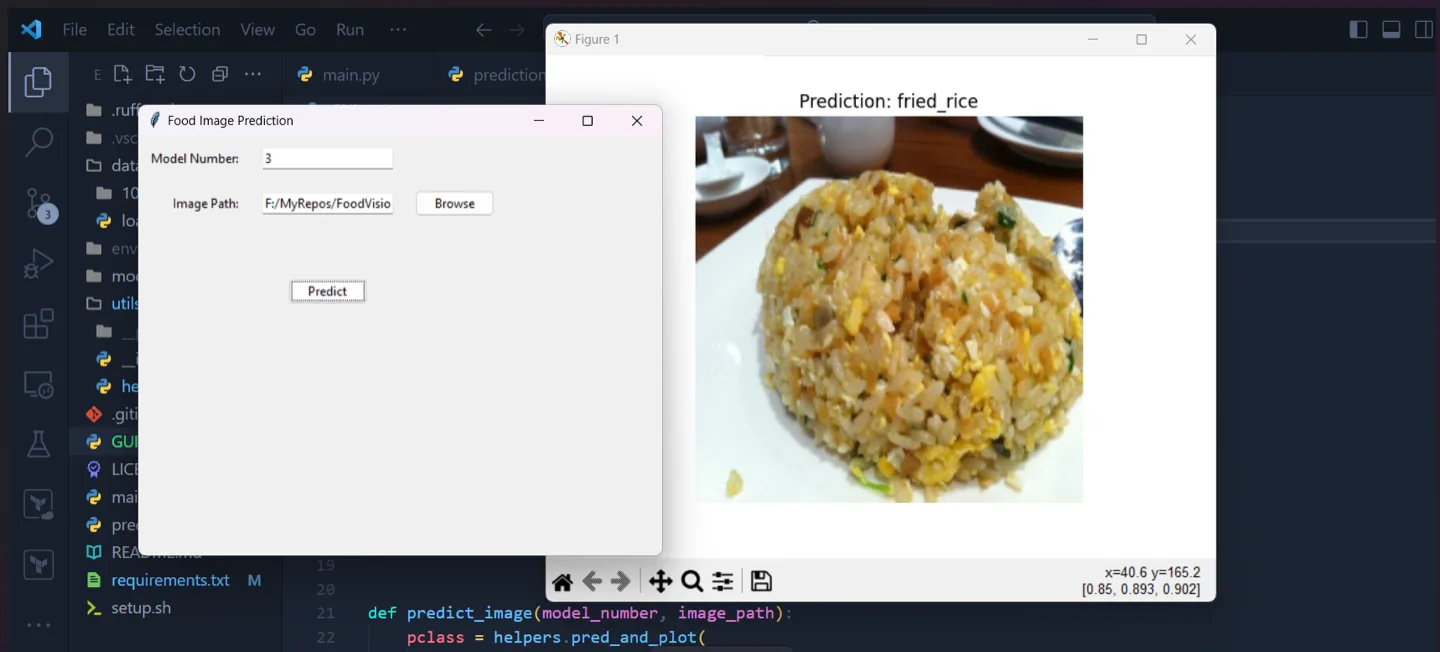Open the Run menu

(x=350, y=30)
